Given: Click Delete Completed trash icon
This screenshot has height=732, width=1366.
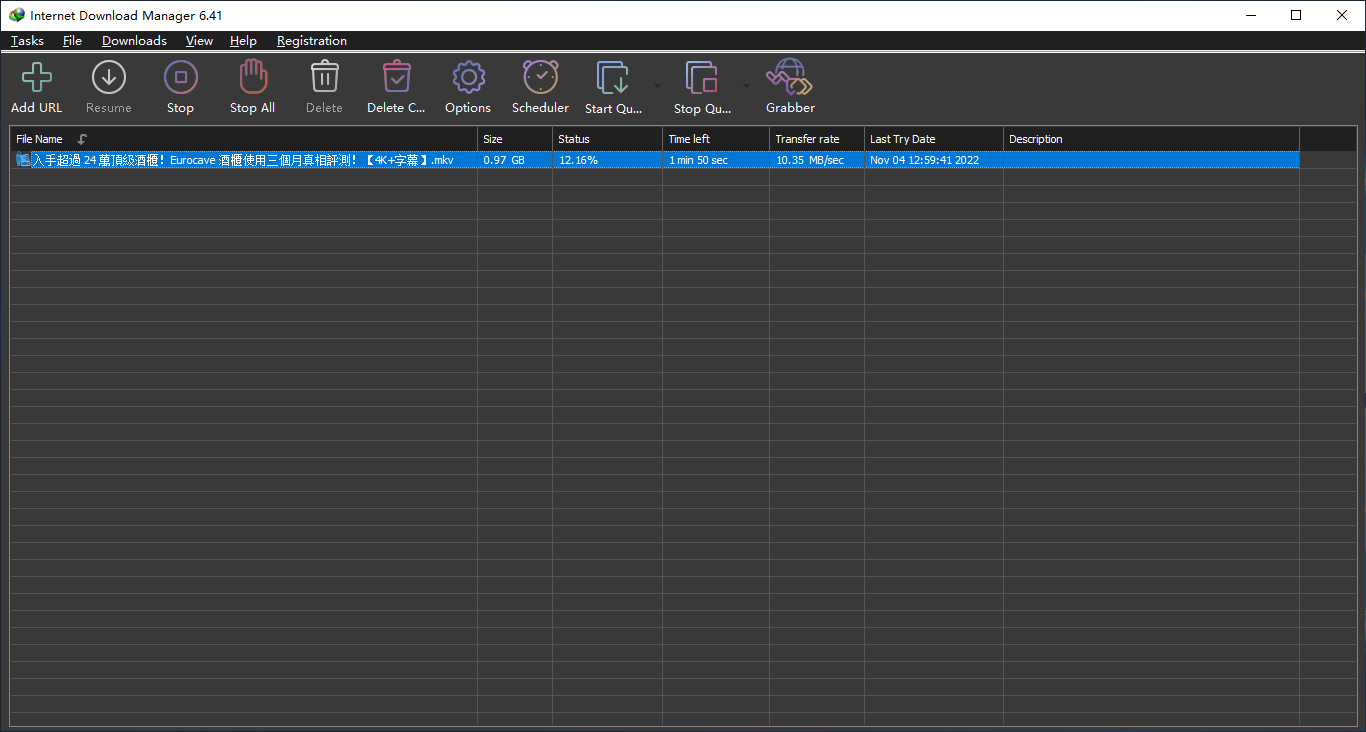Looking at the screenshot, I should click(x=397, y=78).
